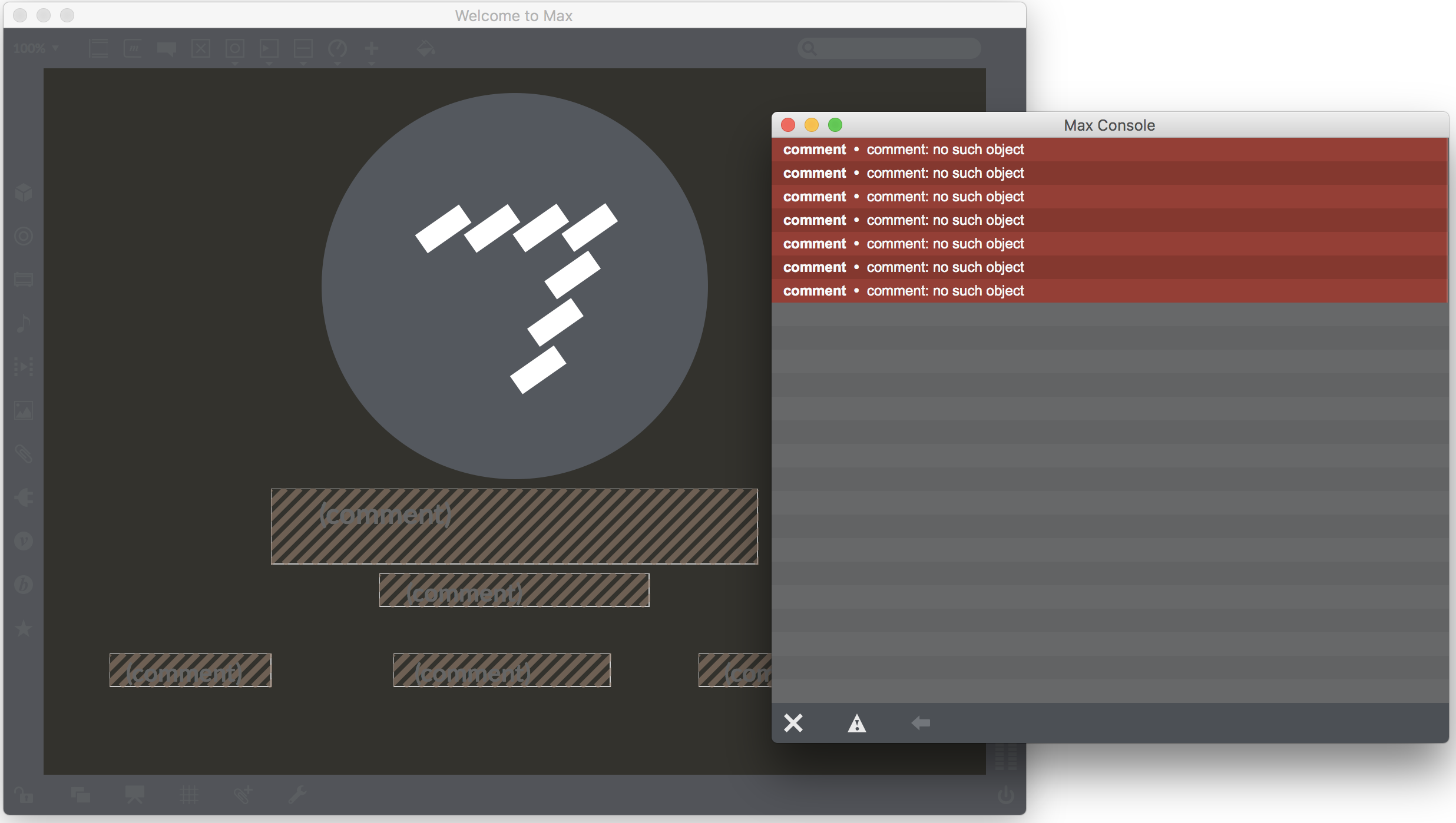Toggle presentation mode icon in bottom toolbar
Image resolution: width=1456 pixels, height=823 pixels.
(135, 795)
